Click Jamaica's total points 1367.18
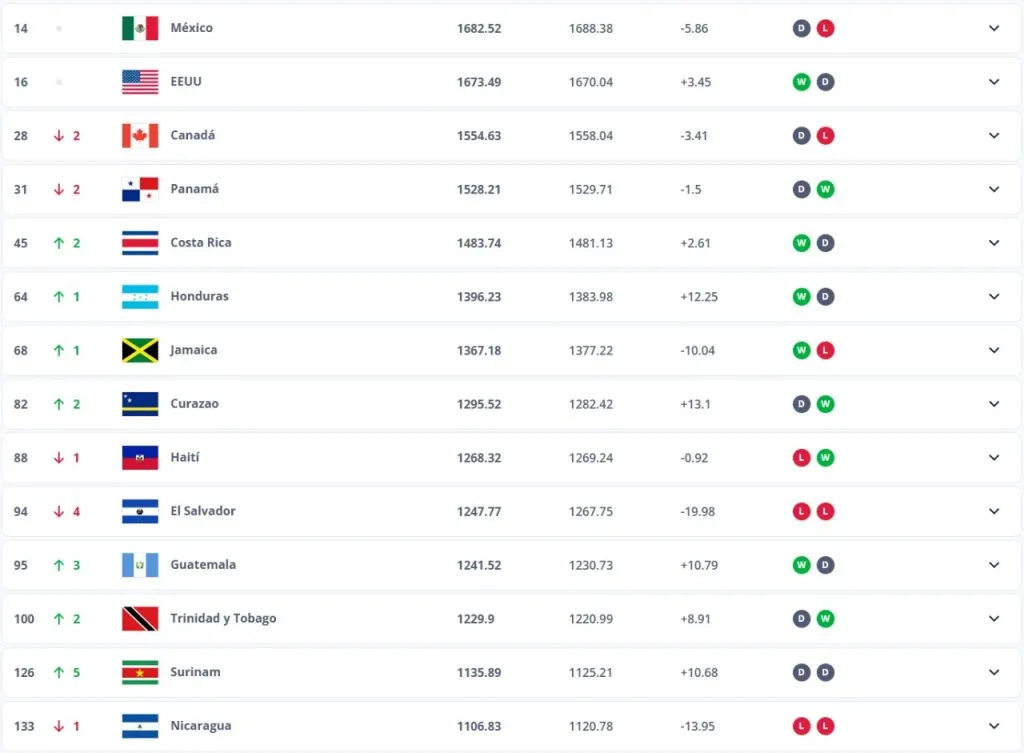 point(479,350)
